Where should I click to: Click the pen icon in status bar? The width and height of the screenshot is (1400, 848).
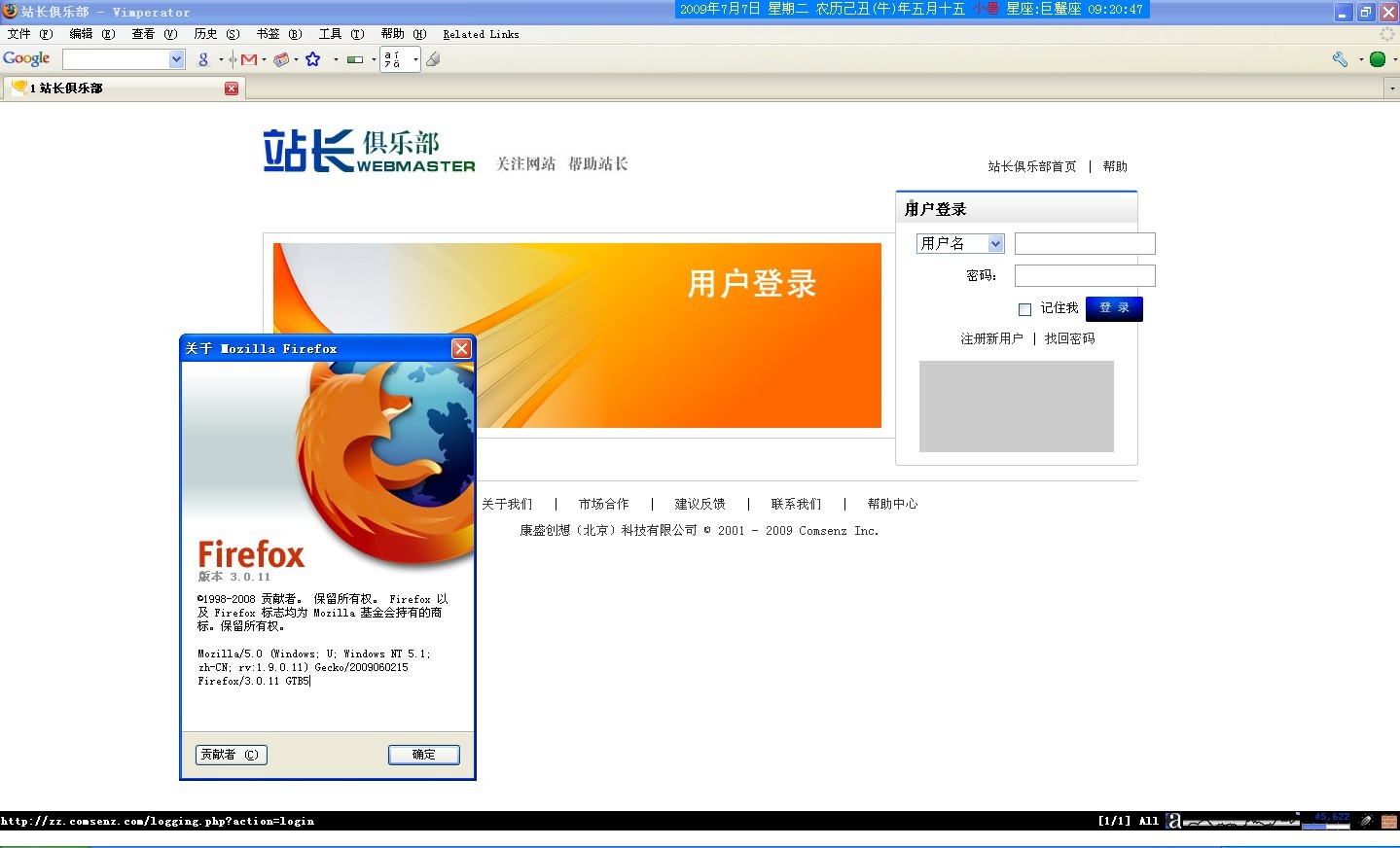pos(1366,821)
